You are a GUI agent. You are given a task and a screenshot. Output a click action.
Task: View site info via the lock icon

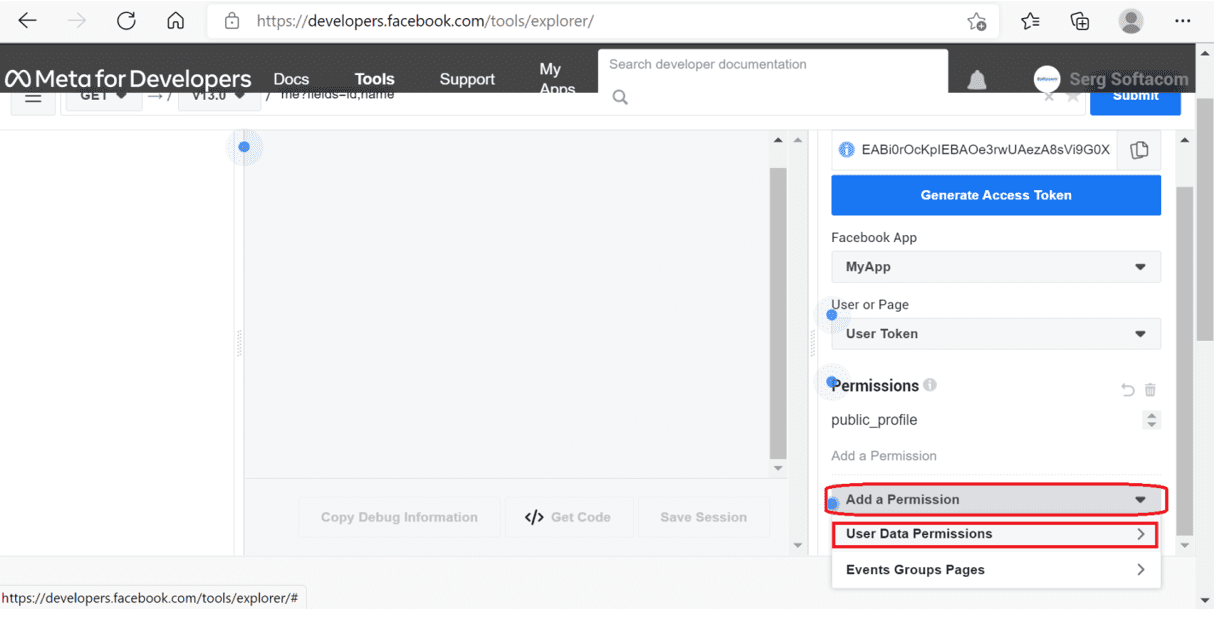[x=233, y=20]
